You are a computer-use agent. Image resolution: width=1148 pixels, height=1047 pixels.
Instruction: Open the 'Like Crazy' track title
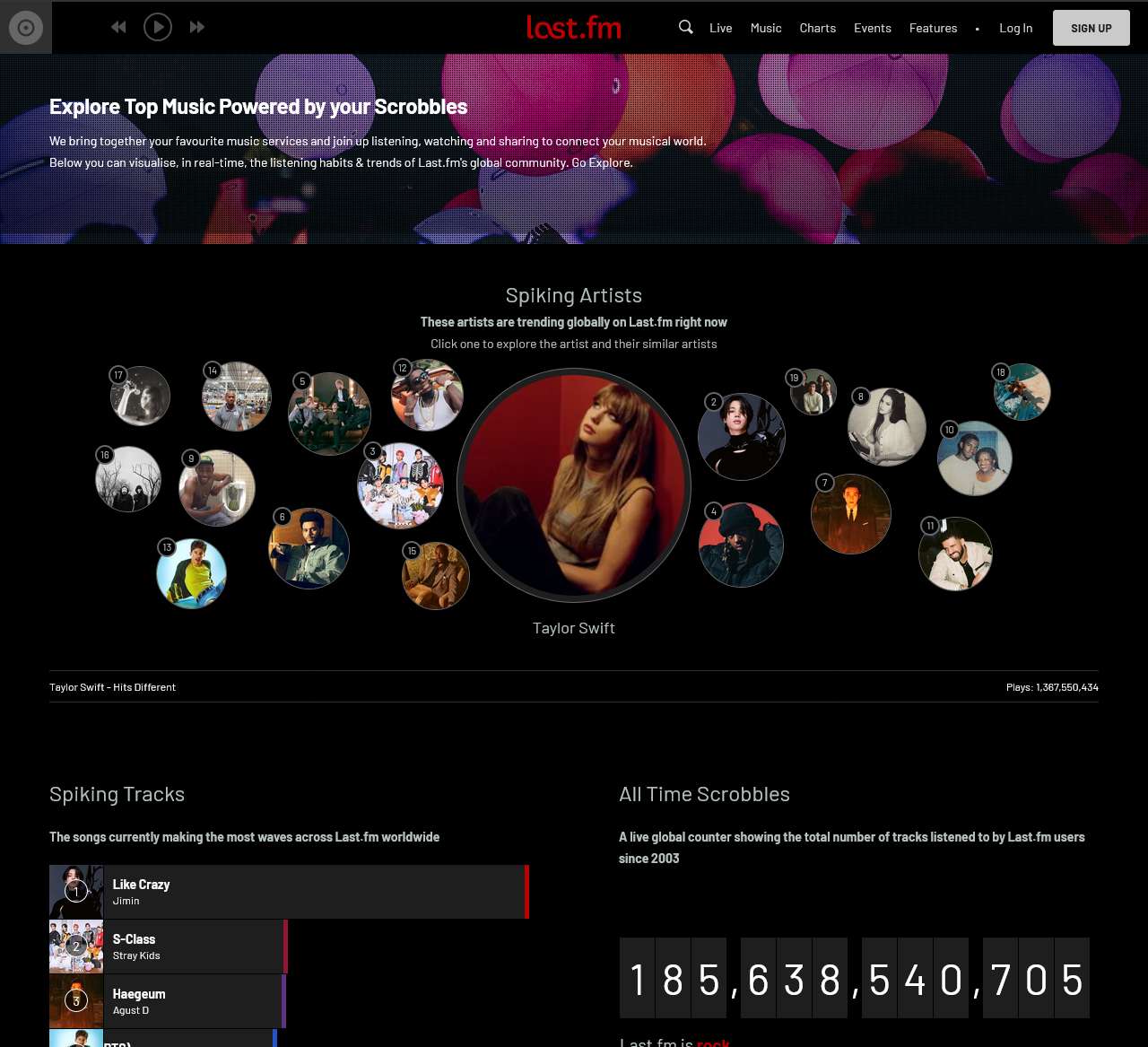[x=142, y=885]
